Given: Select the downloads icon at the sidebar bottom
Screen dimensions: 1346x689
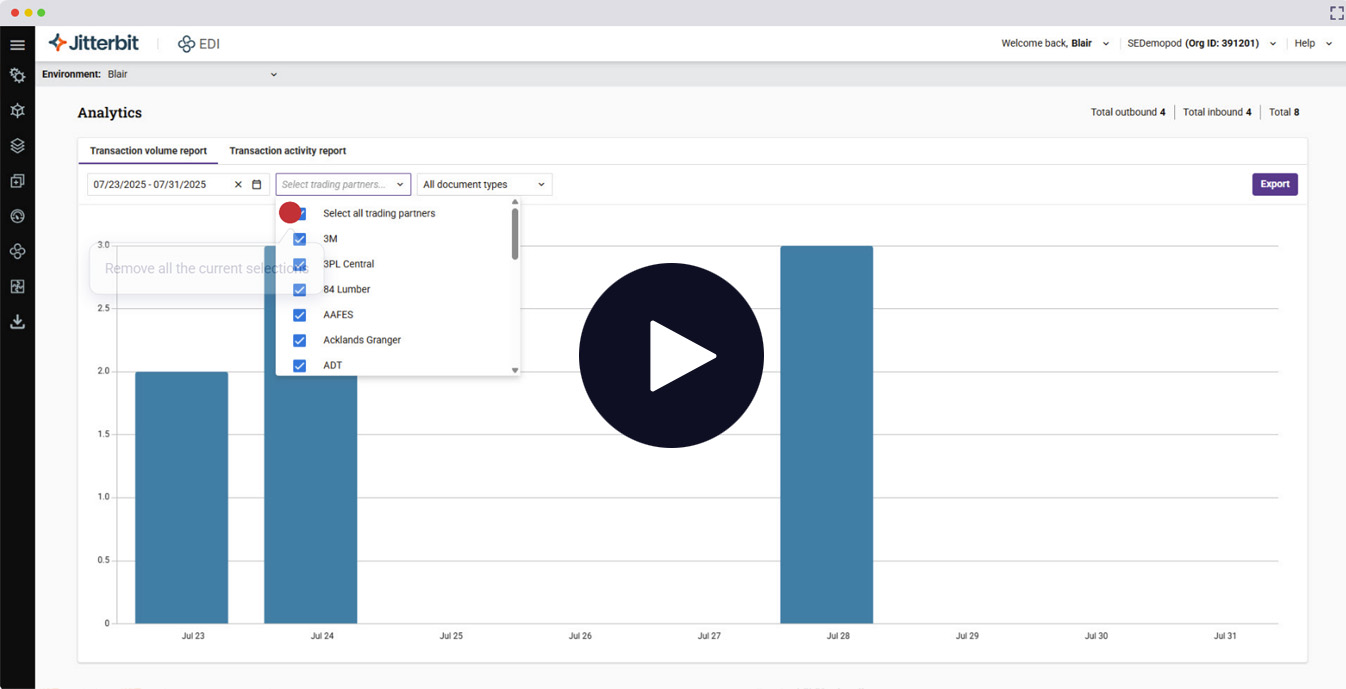Looking at the screenshot, I should click(16, 321).
